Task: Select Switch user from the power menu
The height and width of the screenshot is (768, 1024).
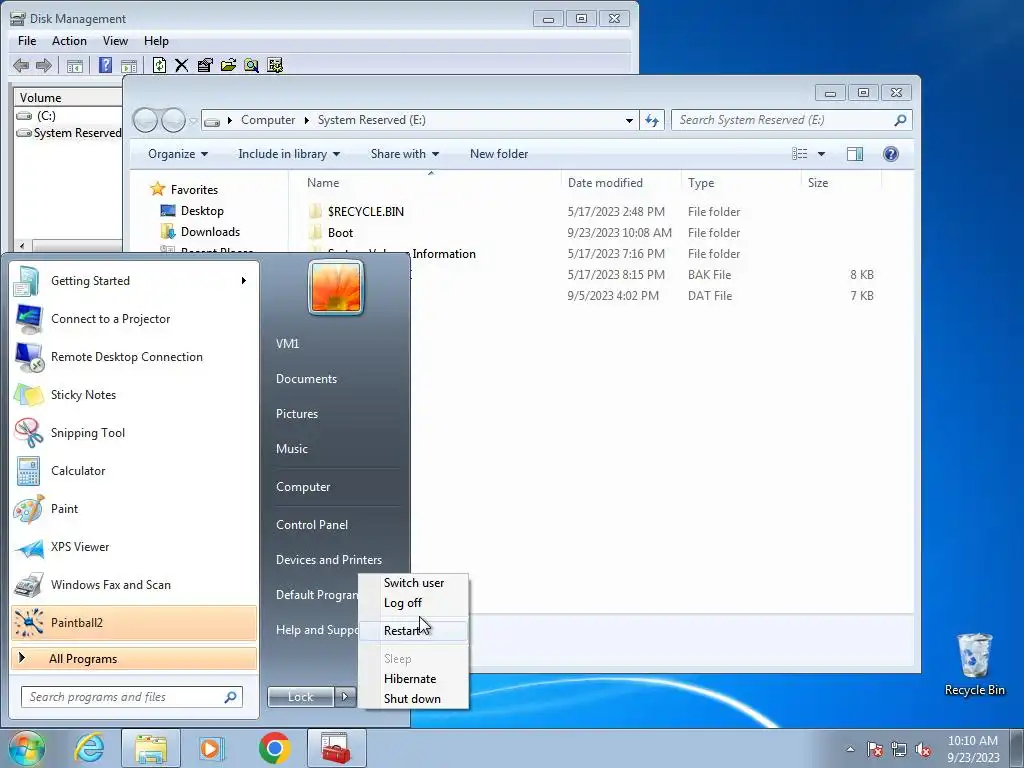Action: tap(413, 583)
